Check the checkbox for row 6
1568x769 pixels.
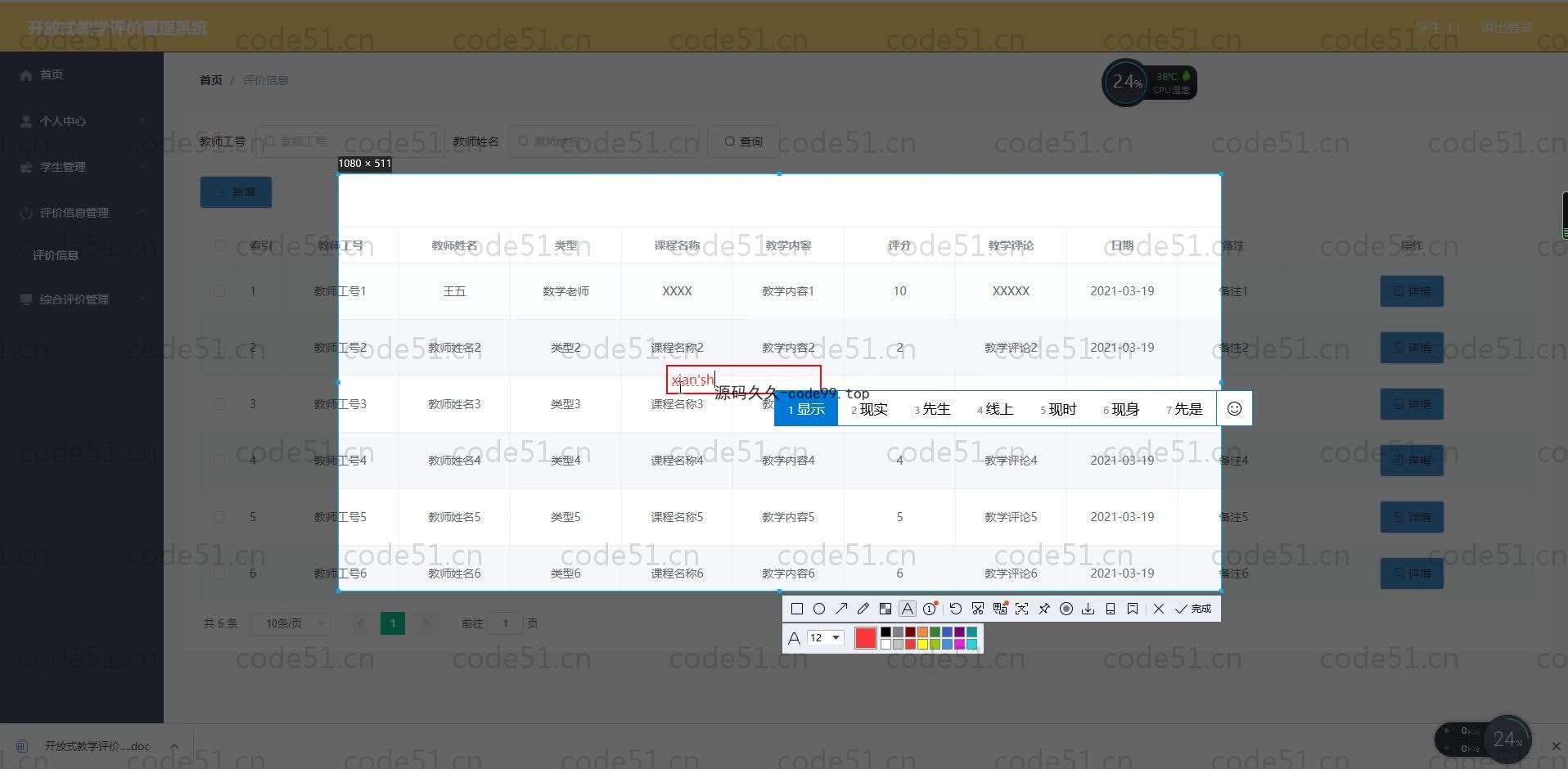(219, 573)
